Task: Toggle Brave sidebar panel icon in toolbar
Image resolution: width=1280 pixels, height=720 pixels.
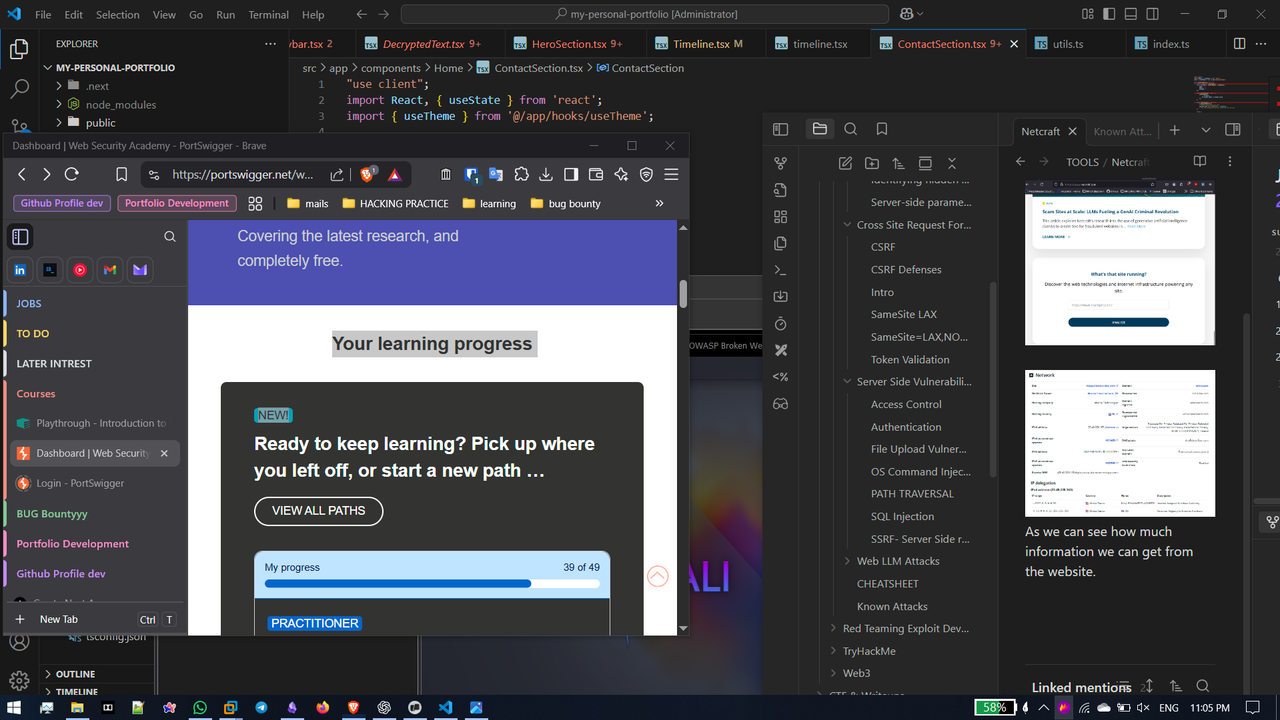Action: (x=571, y=174)
